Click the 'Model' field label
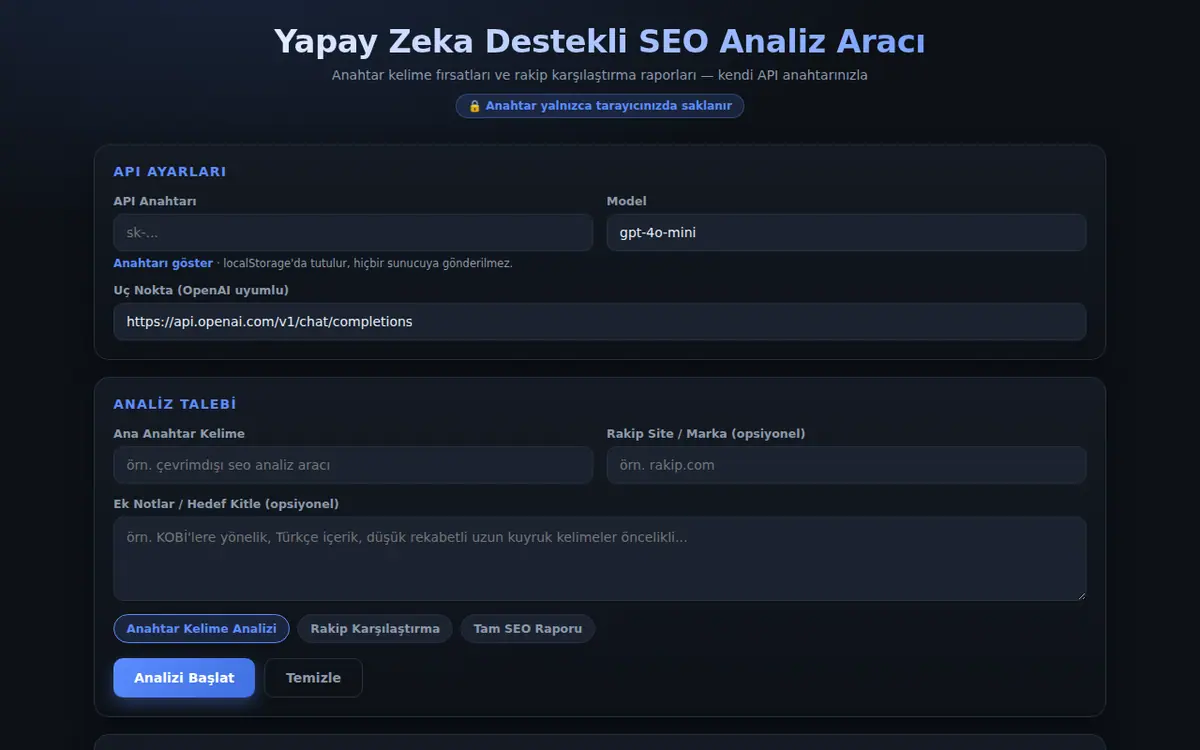The height and width of the screenshot is (750, 1200). [627, 201]
